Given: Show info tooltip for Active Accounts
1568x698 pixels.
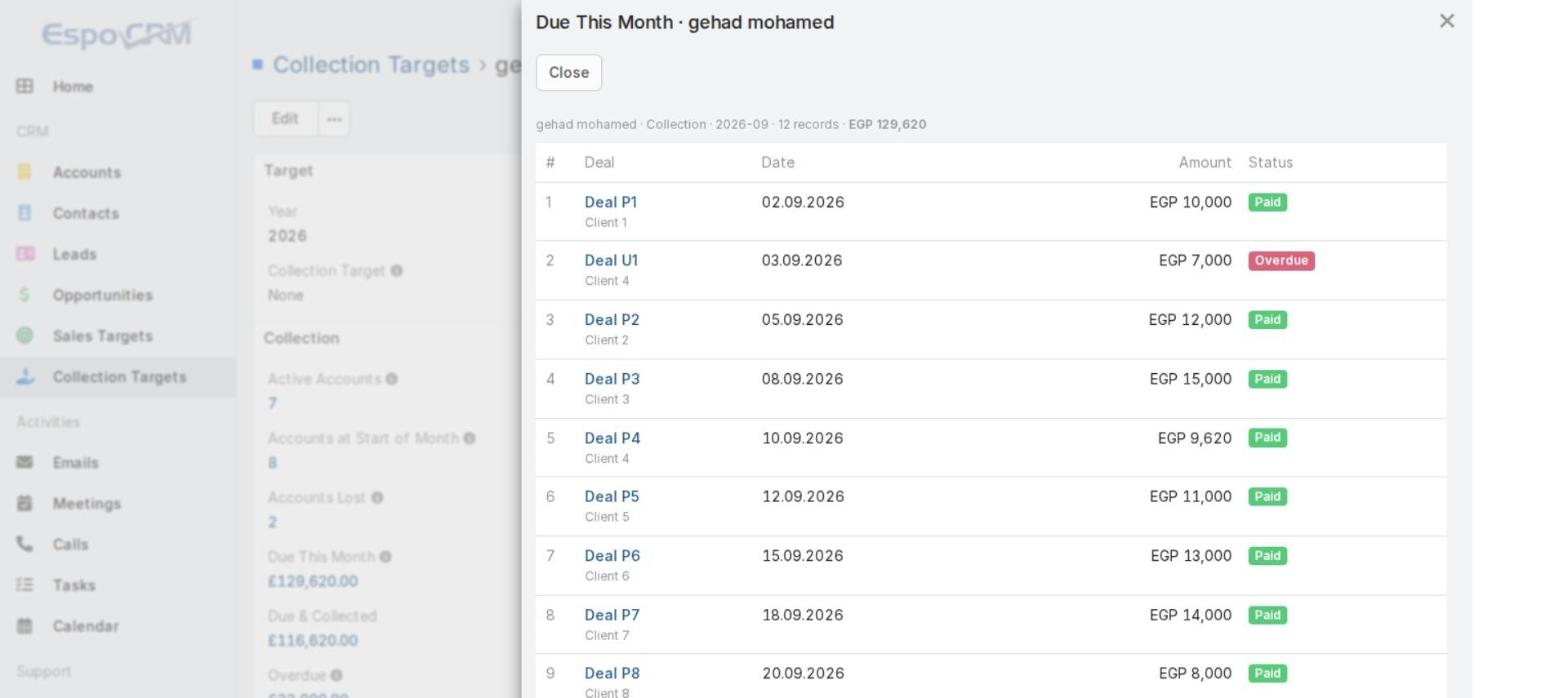Looking at the screenshot, I should pyautogui.click(x=392, y=379).
